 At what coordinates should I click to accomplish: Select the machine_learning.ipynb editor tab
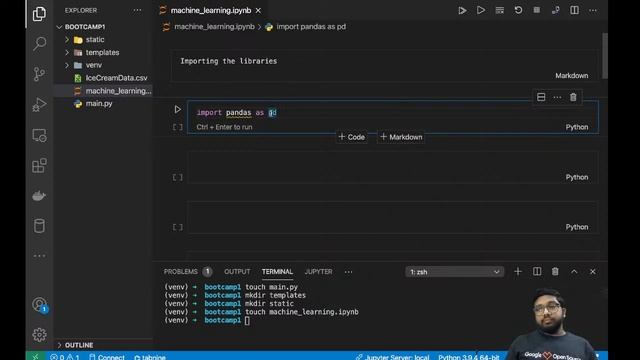[x=211, y=11]
